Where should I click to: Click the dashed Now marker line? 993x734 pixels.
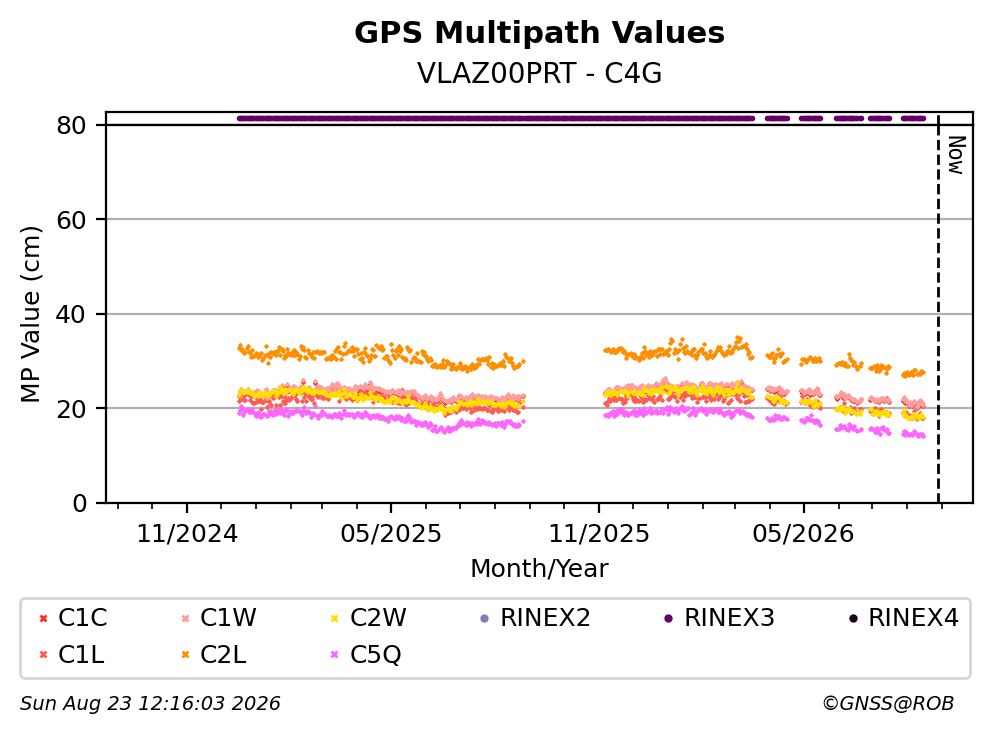coord(938,308)
